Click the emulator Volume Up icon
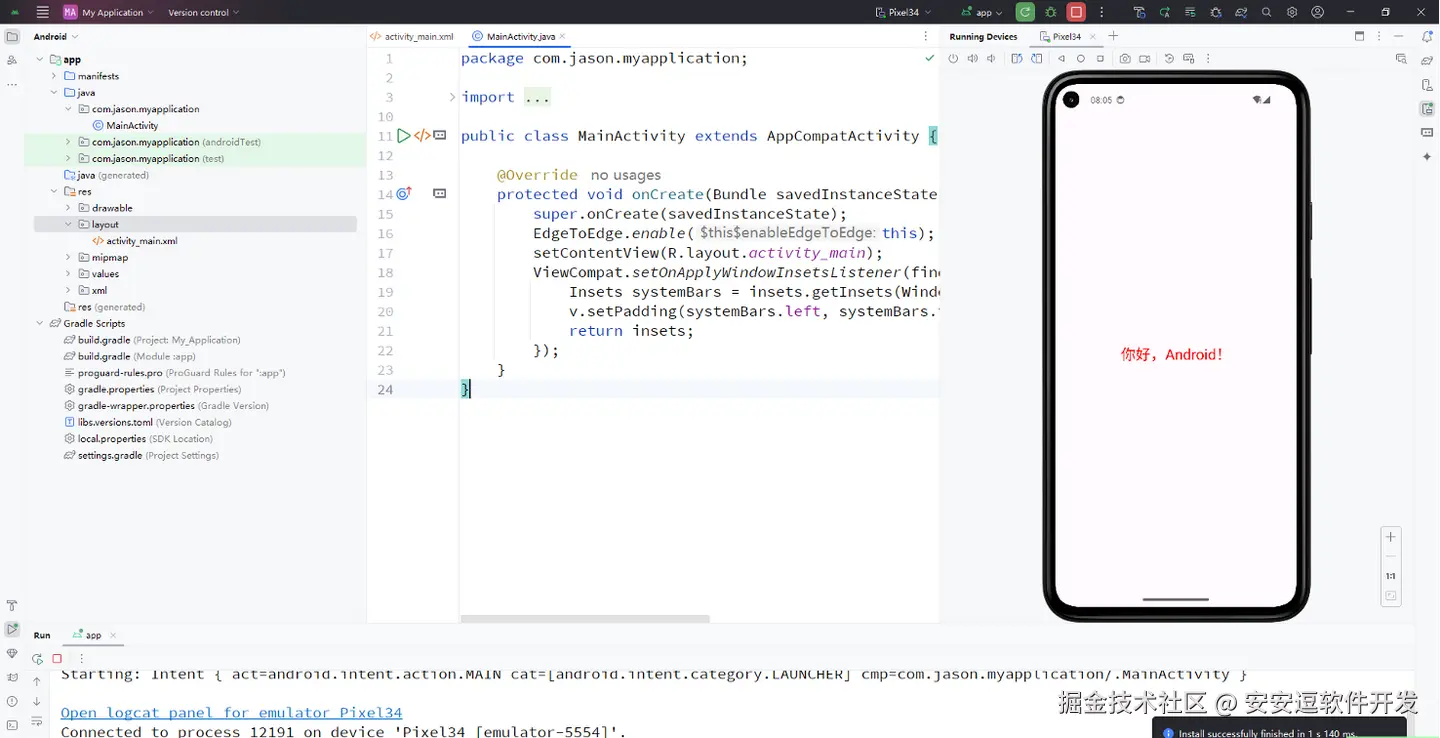This screenshot has height=738, width=1440. [x=972, y=59]
